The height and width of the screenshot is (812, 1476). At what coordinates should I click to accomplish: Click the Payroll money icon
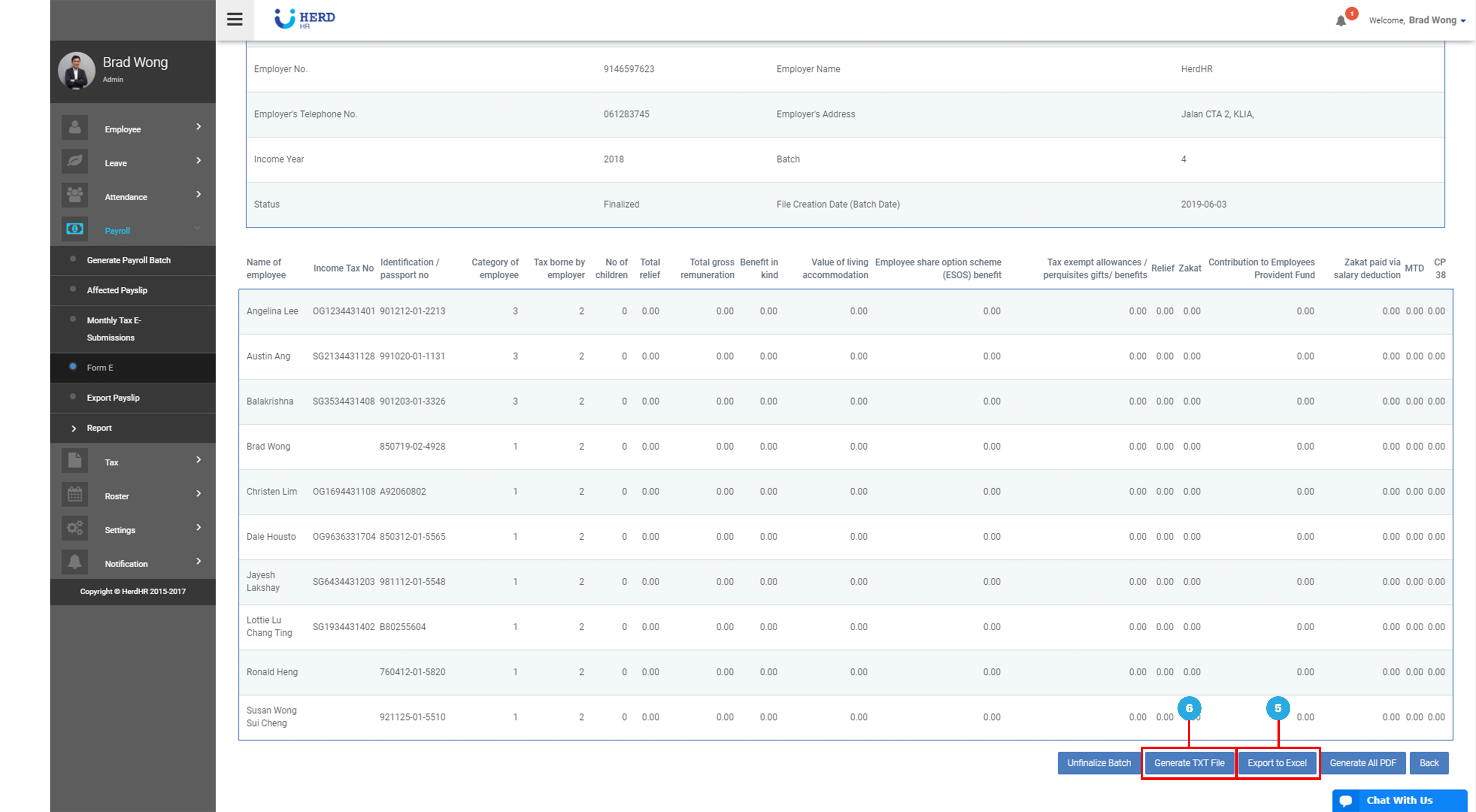point(75,229)
